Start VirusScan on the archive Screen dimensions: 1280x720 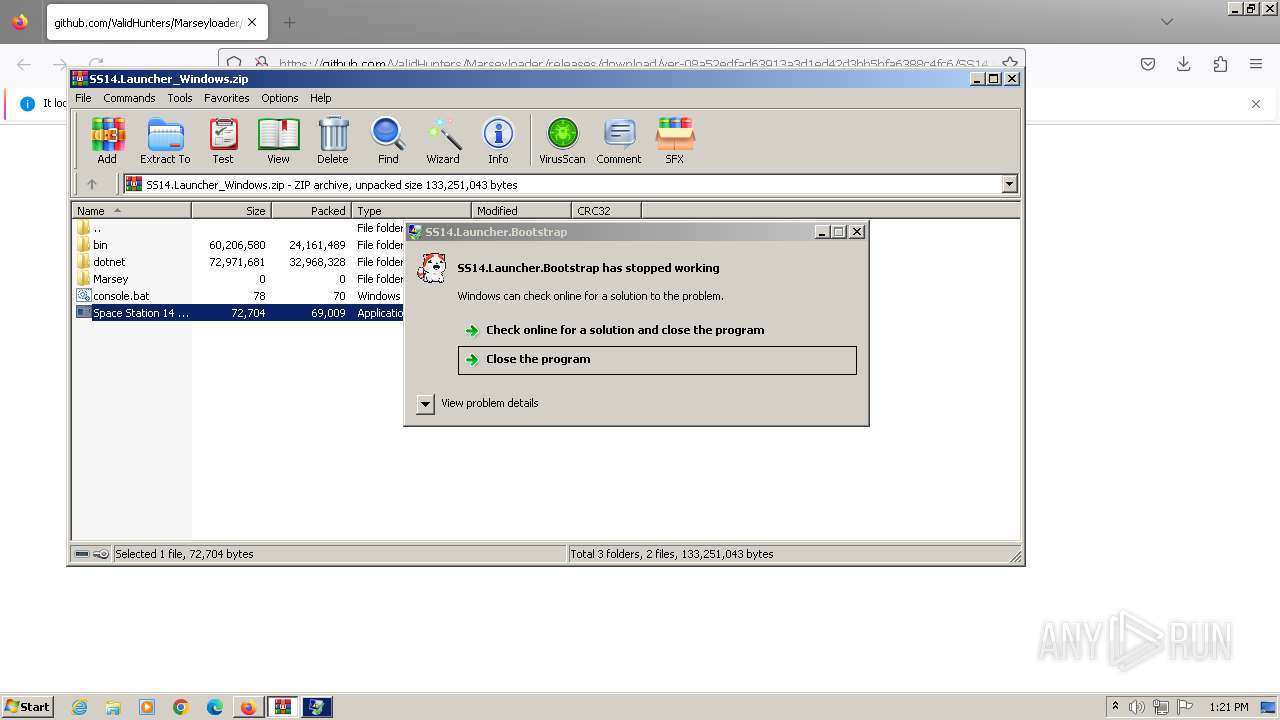point(562,140)
